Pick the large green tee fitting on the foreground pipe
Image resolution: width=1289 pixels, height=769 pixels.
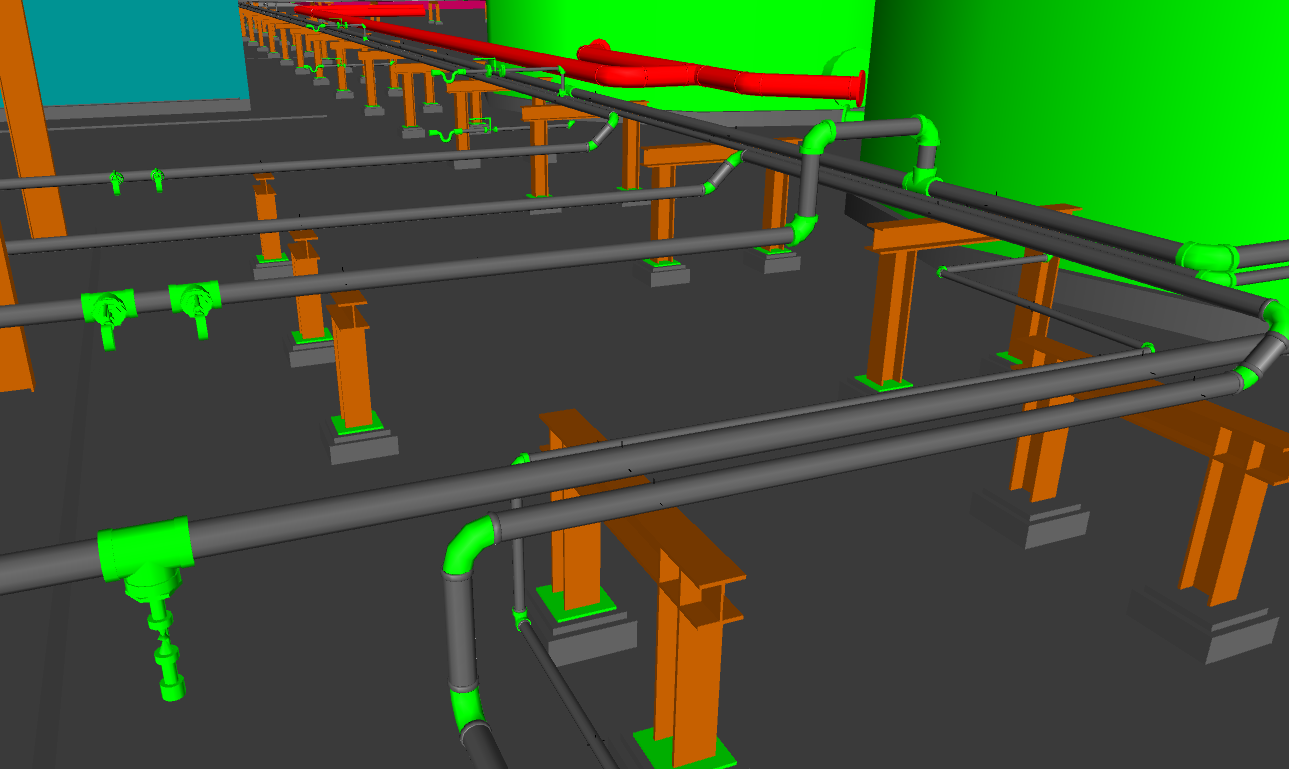(x=145, y=552)
